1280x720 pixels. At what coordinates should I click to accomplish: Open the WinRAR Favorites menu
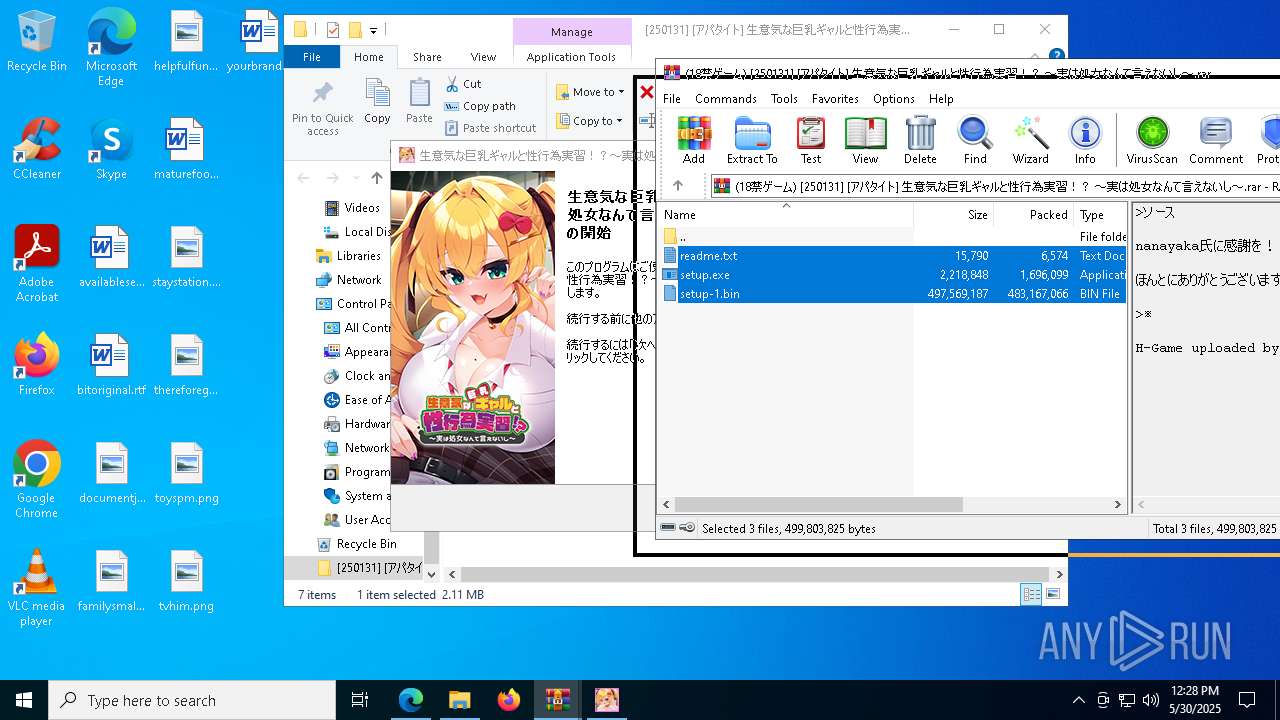(835, 99)
